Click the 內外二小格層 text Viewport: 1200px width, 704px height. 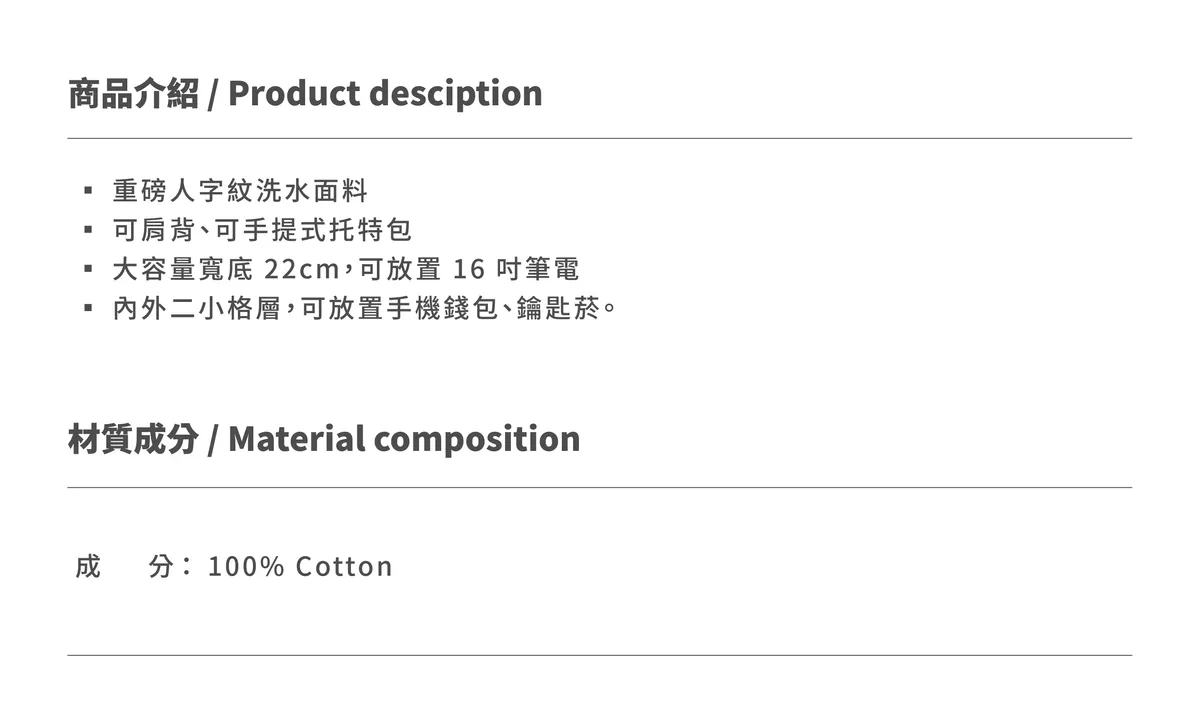click(x=196, y=308)
